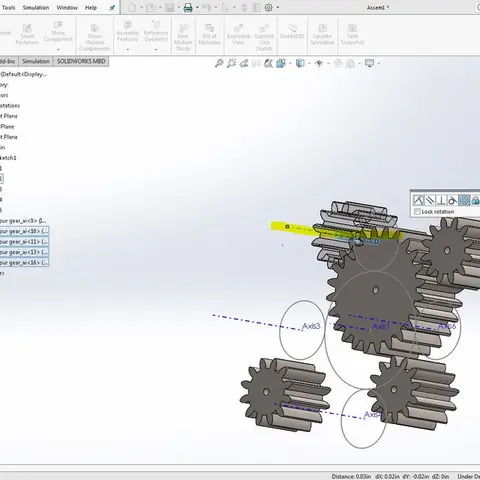Select the Concentric mate icon
This screenshot has width=480, height=480.
[x=464, y=200]
